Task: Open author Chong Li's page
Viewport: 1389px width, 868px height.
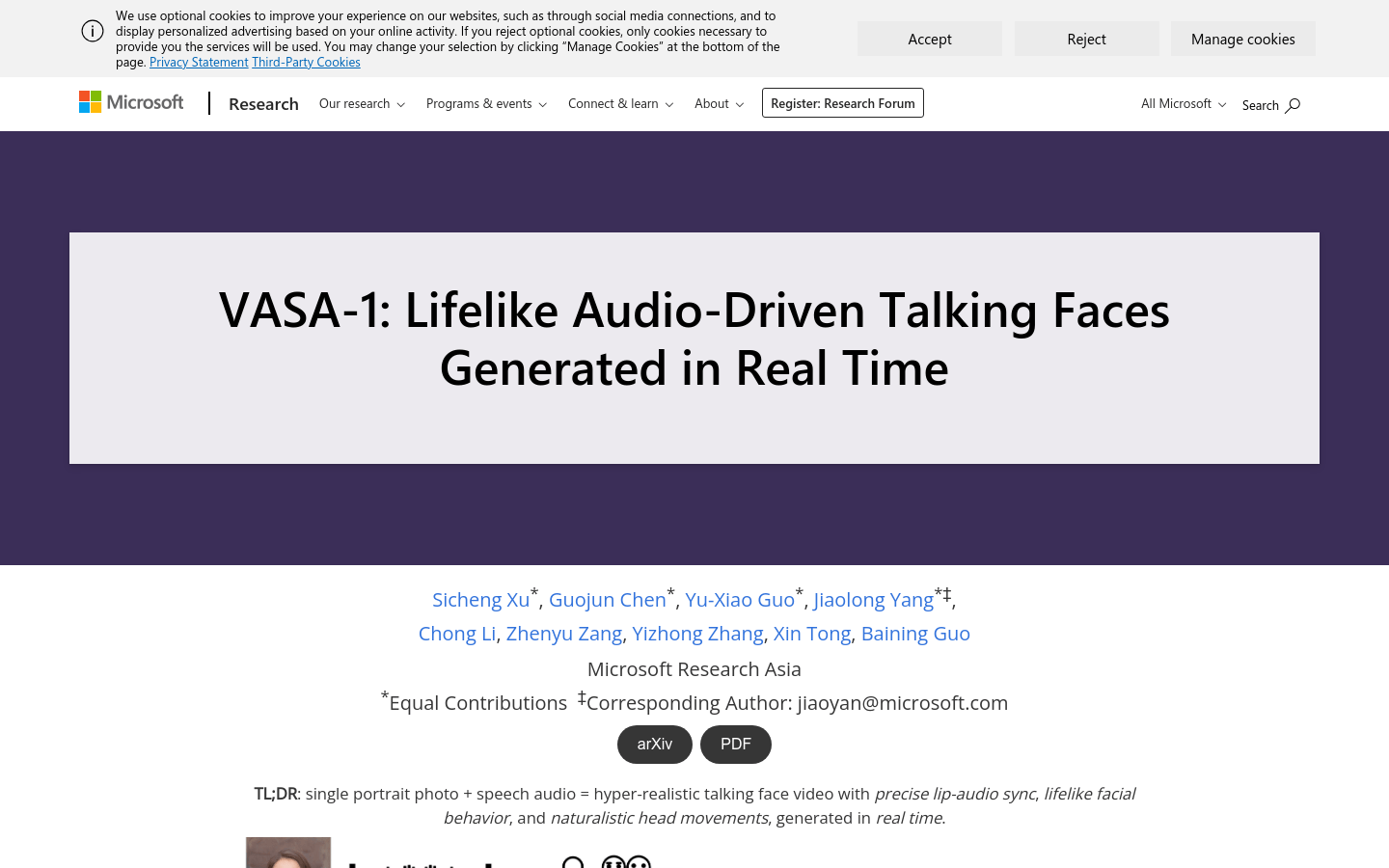Action: pyautogui.click(x=457, y=634)
